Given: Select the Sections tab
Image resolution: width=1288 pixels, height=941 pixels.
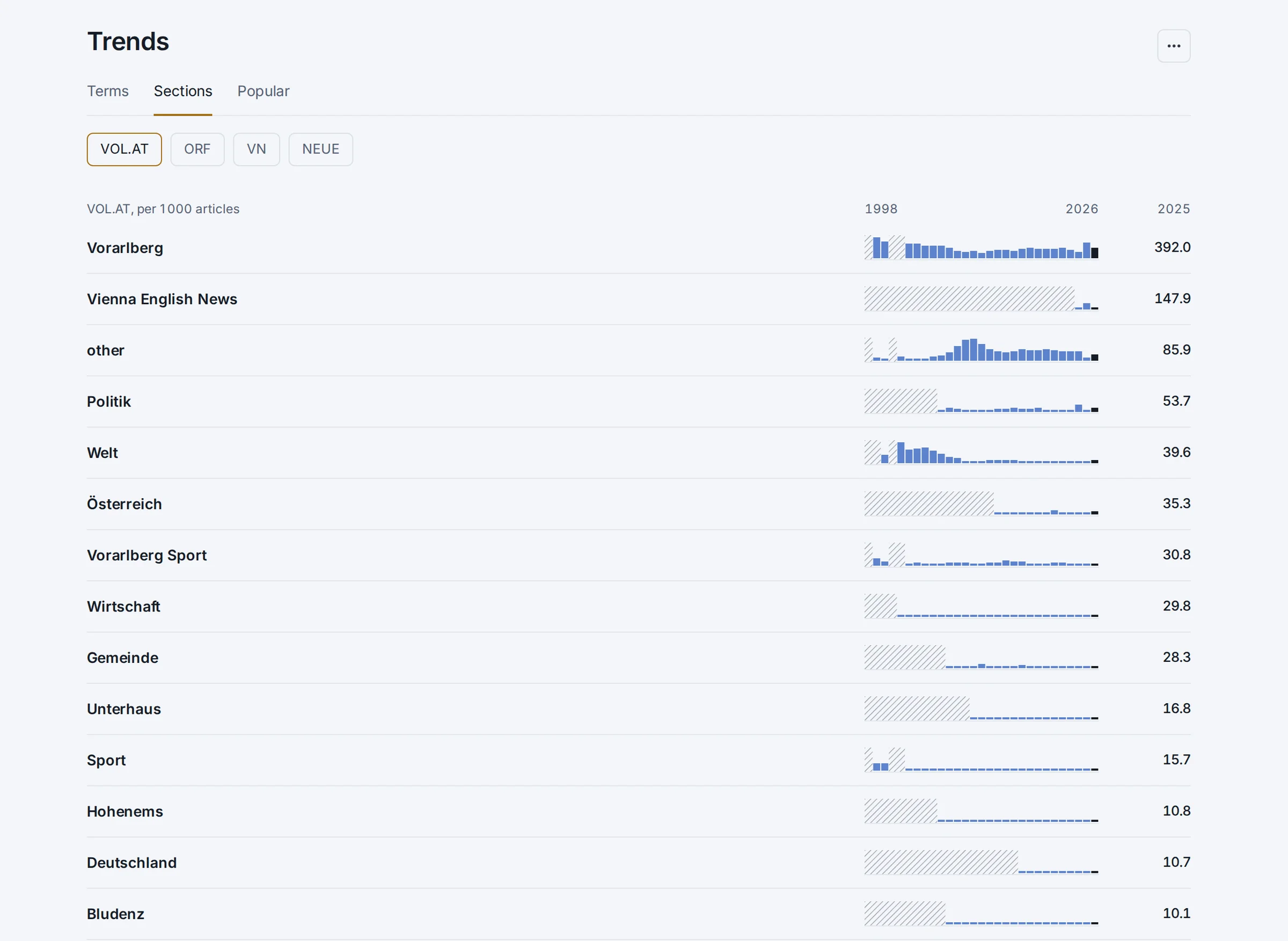Looking at the screenshot, I should pos(183,91).
